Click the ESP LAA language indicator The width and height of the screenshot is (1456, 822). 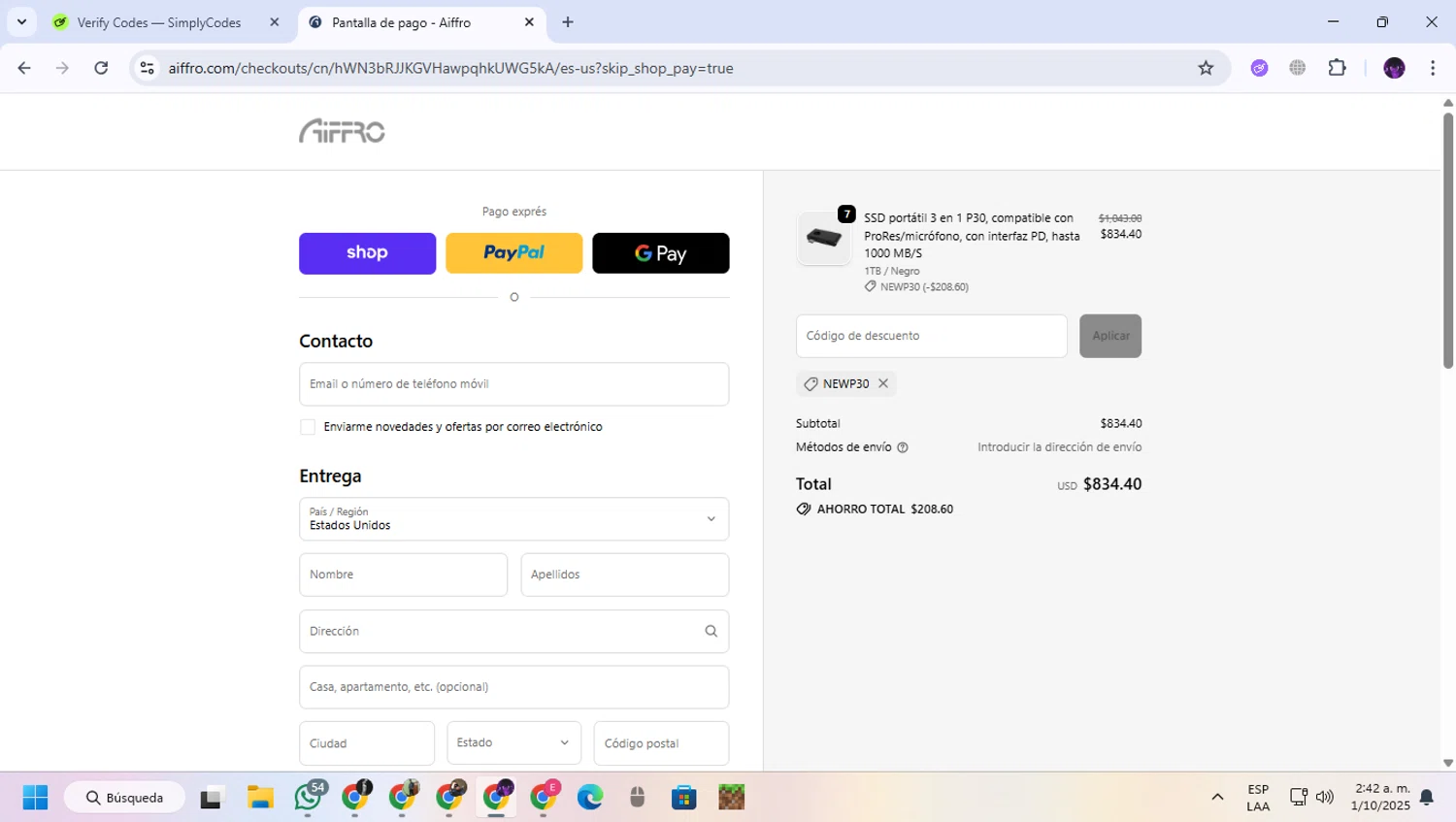pos(1258,798)
